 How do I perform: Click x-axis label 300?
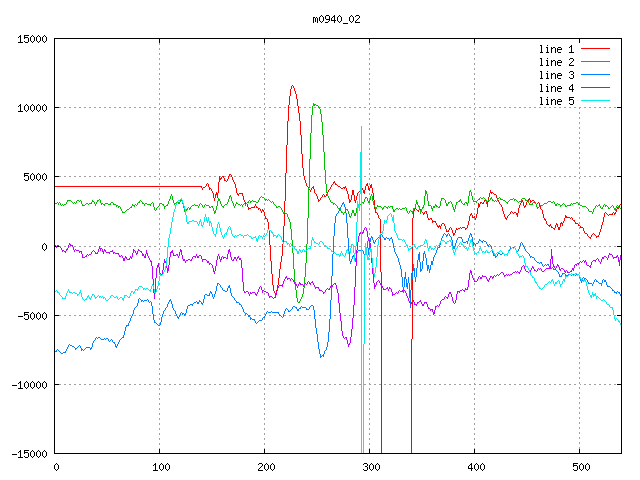[x=371, y=467]
